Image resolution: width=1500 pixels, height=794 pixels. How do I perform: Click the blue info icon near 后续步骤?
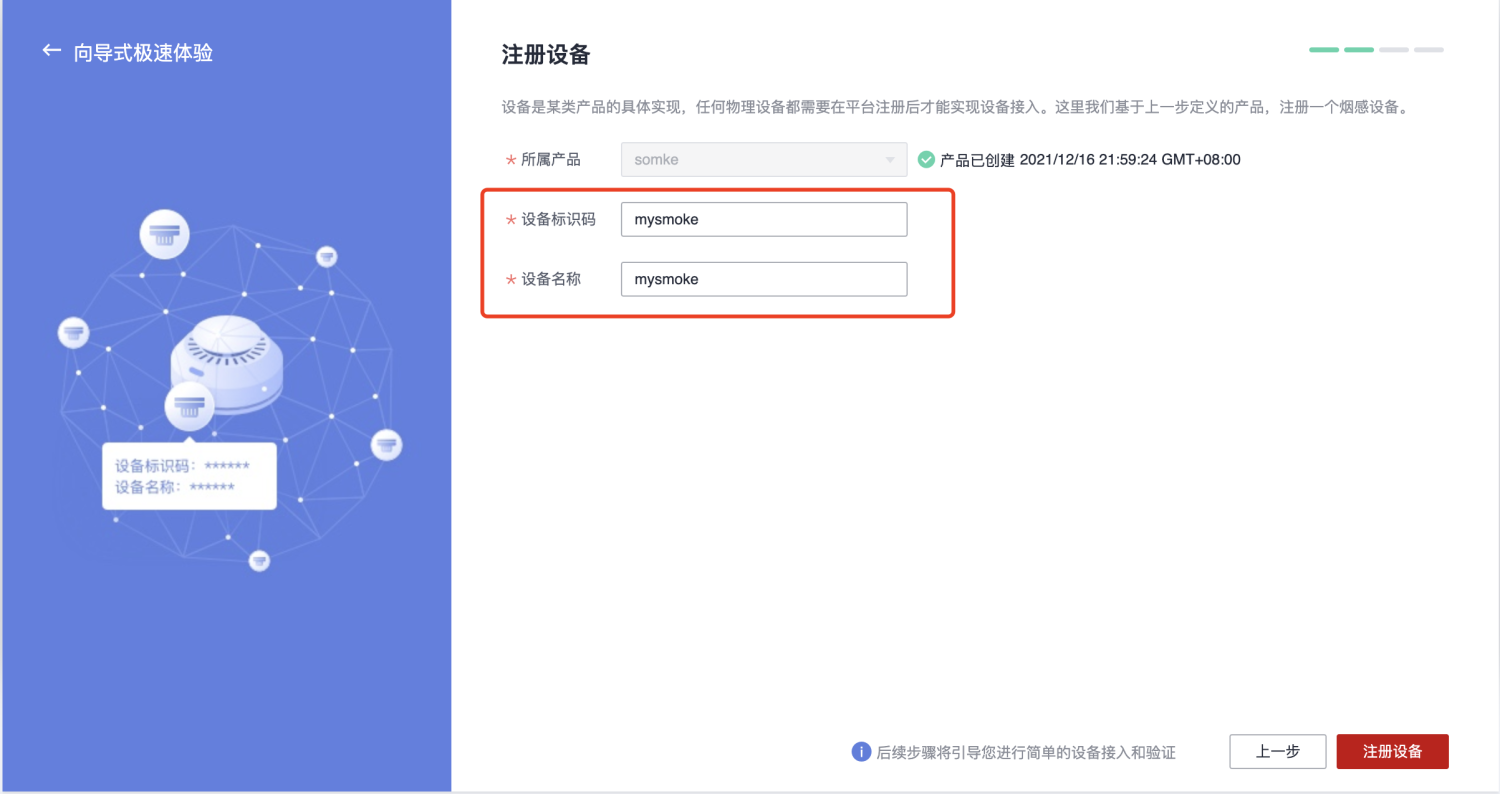tap(861, 751)
